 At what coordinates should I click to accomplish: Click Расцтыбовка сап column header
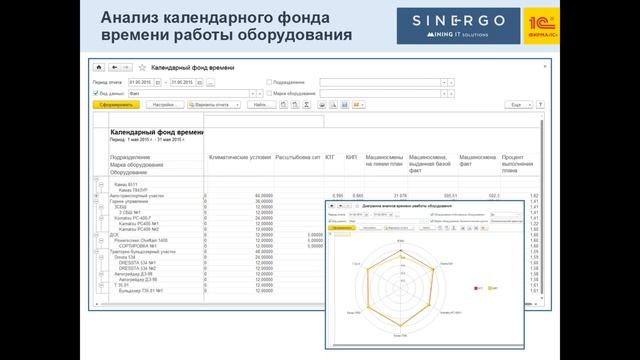tap(298, 157)
